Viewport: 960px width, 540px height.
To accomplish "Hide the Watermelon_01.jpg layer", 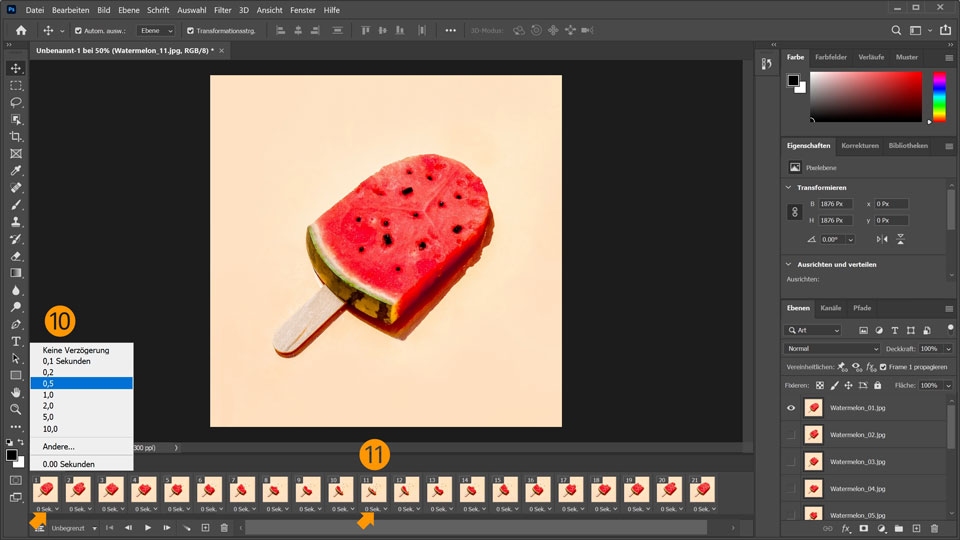I will click(791, 408).
